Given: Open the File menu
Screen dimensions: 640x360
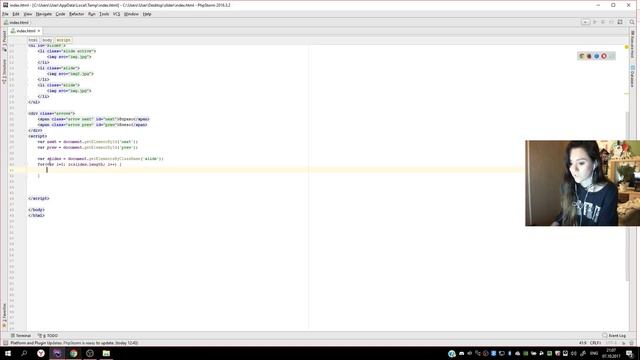Looking at the screenshot, I should [5, 14].
